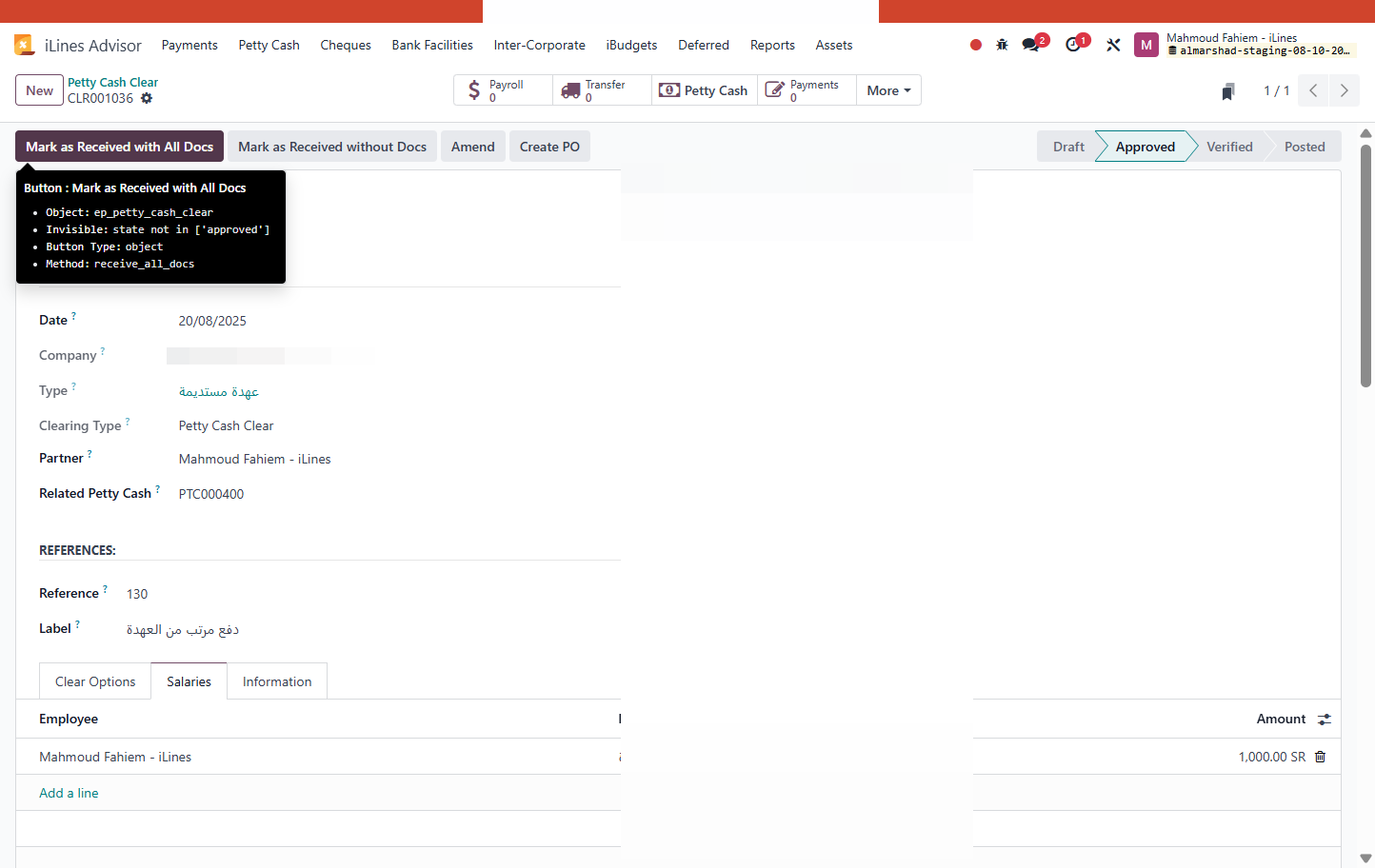The image size is (1375, 868).
Task: Switch to the Information tab
Action: click(277, 681)
